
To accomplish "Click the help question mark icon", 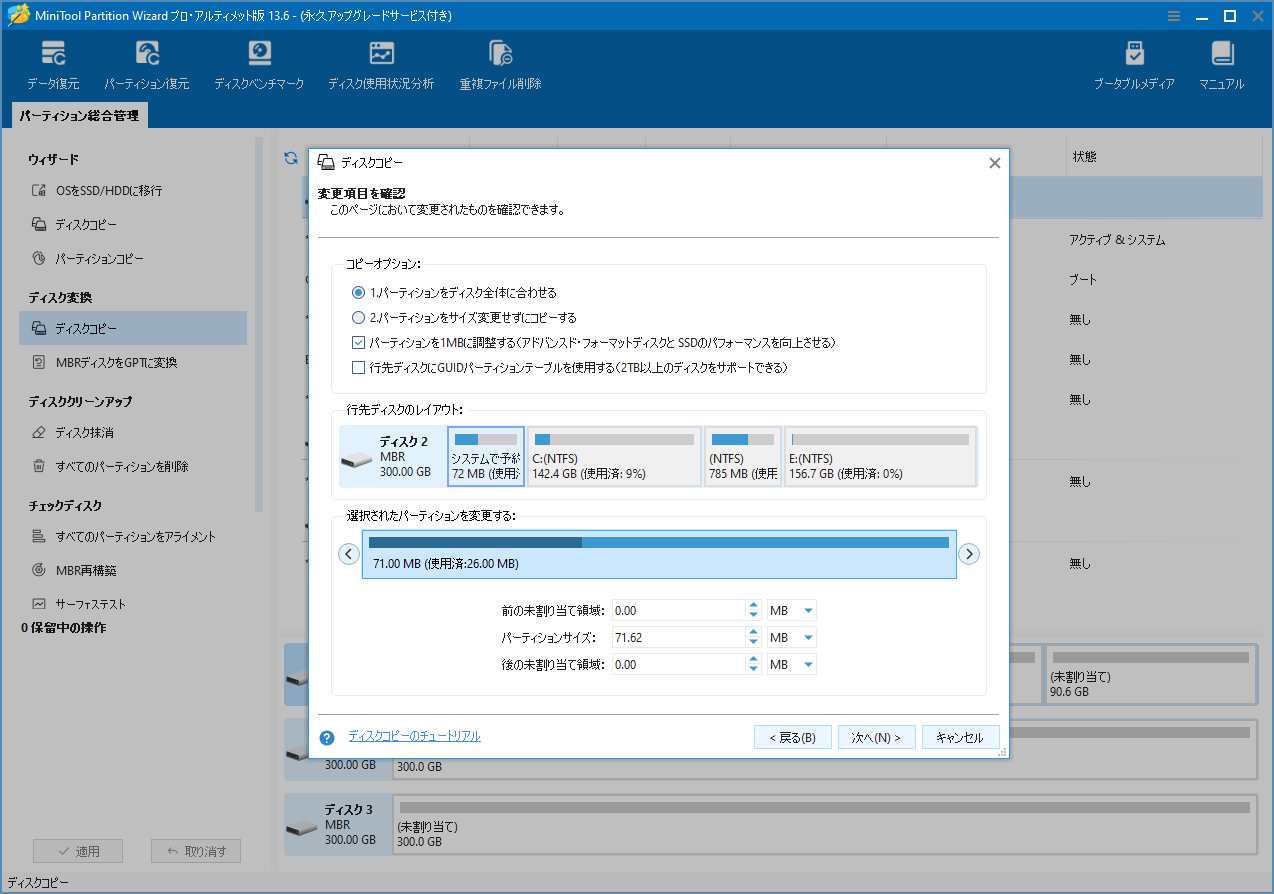I will pyautogui.click(x=326, y=737).
